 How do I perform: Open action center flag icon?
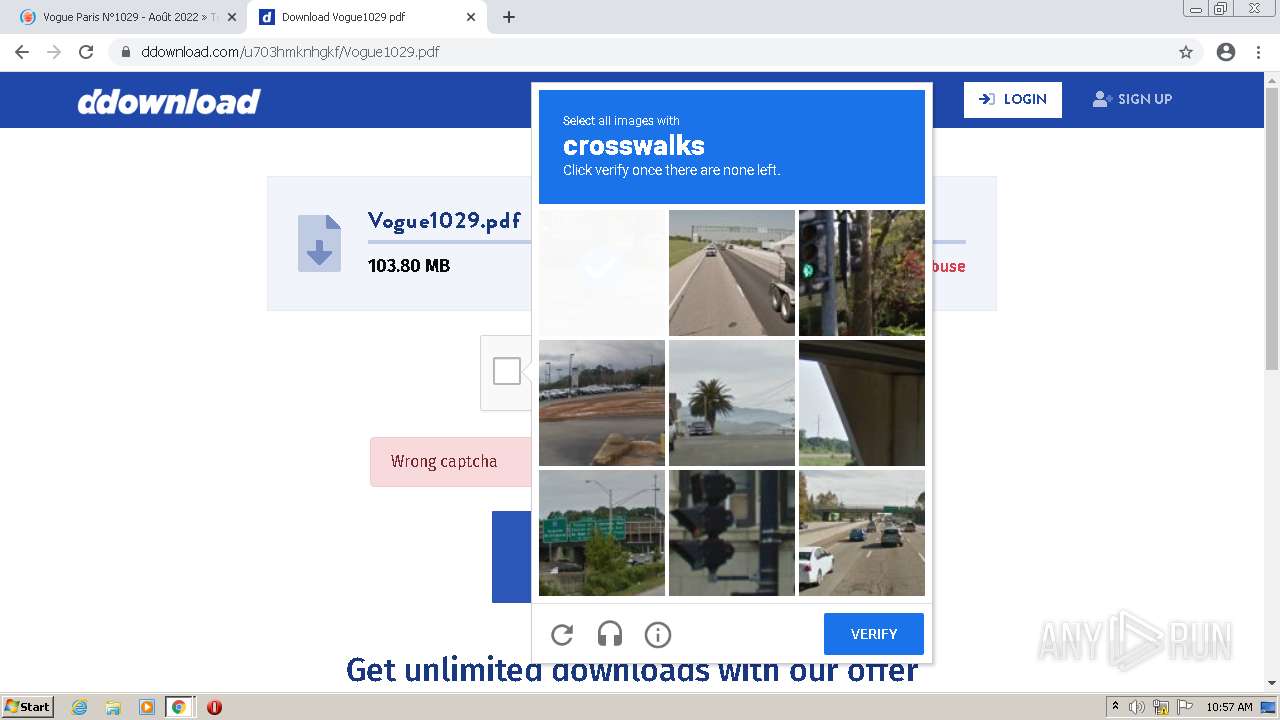tap(1184, 707)
